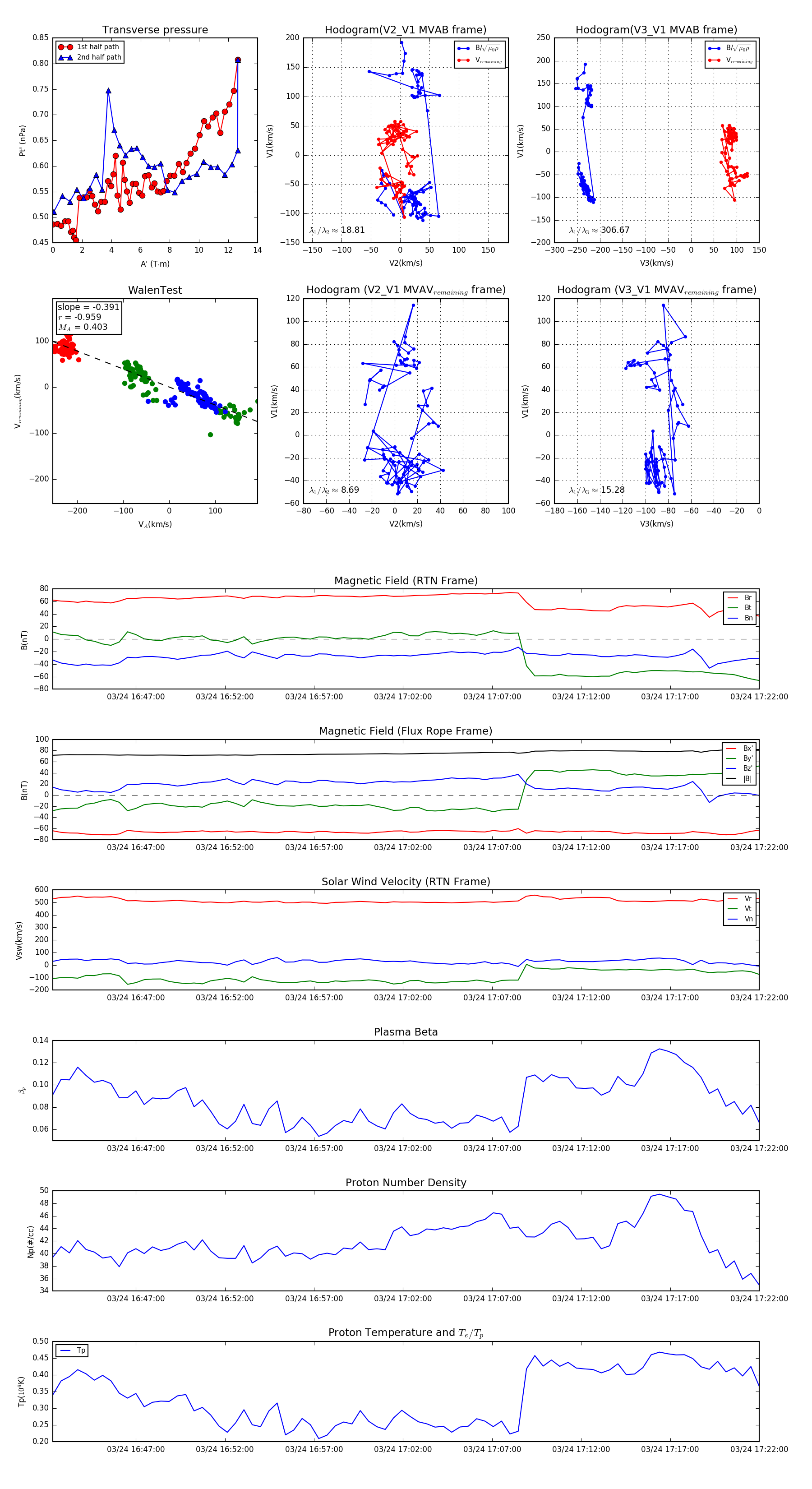Viewport: 812px width, 1489px height.
Task: Click the A' (T·m) x-axis label
Action: pyautogui.click(x=155, y=264)
